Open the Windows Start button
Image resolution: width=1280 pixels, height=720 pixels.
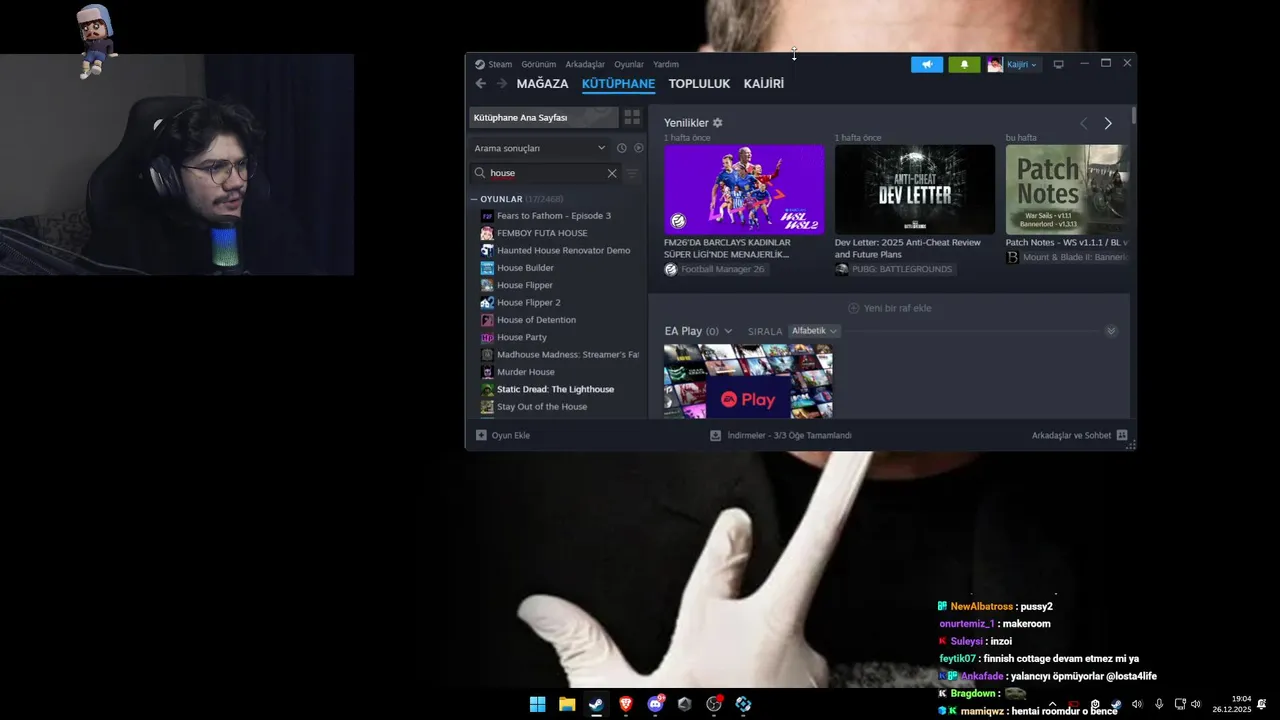point(537,704)
